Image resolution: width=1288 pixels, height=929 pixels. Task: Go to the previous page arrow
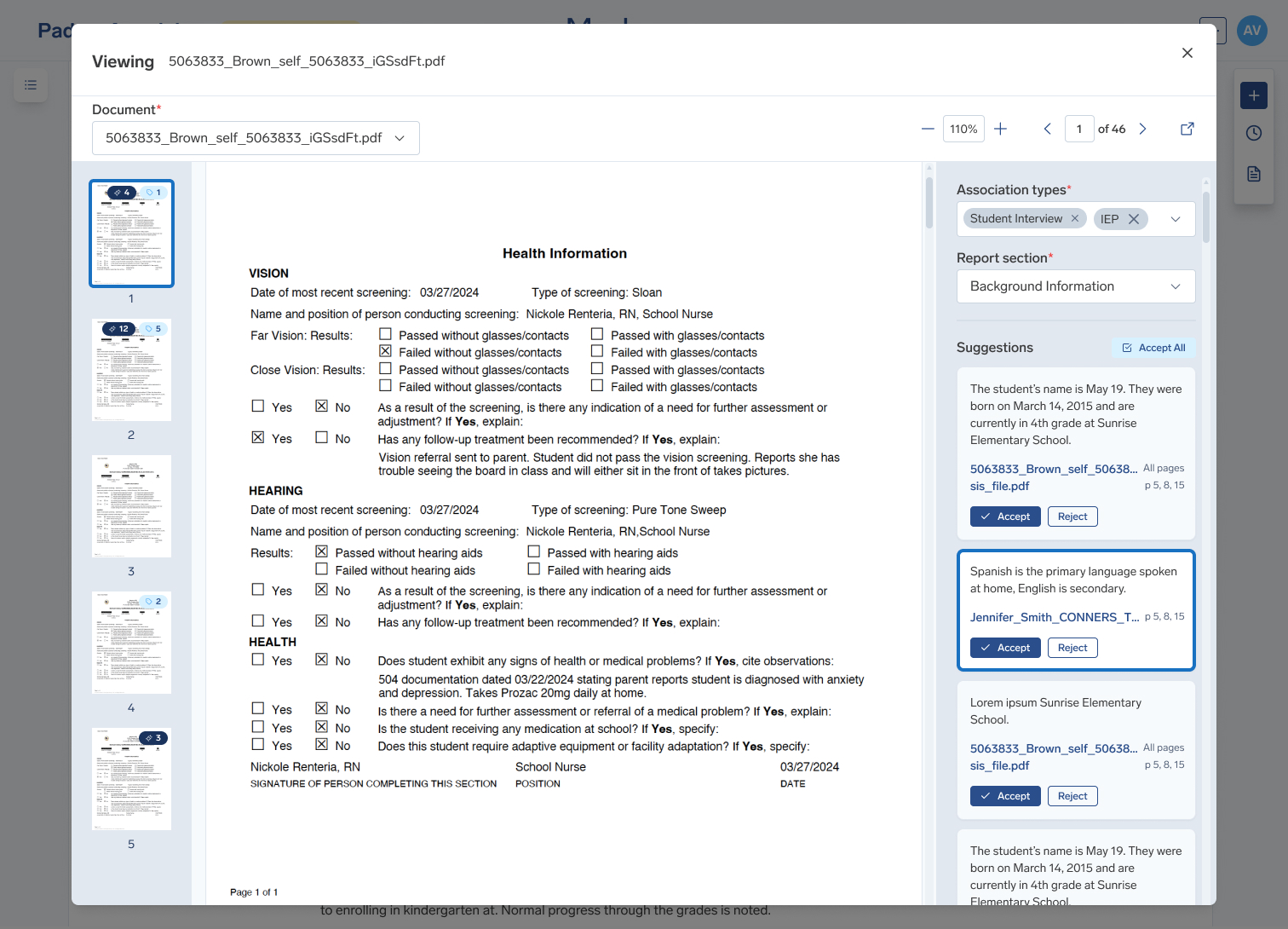tap(1047, 129)
